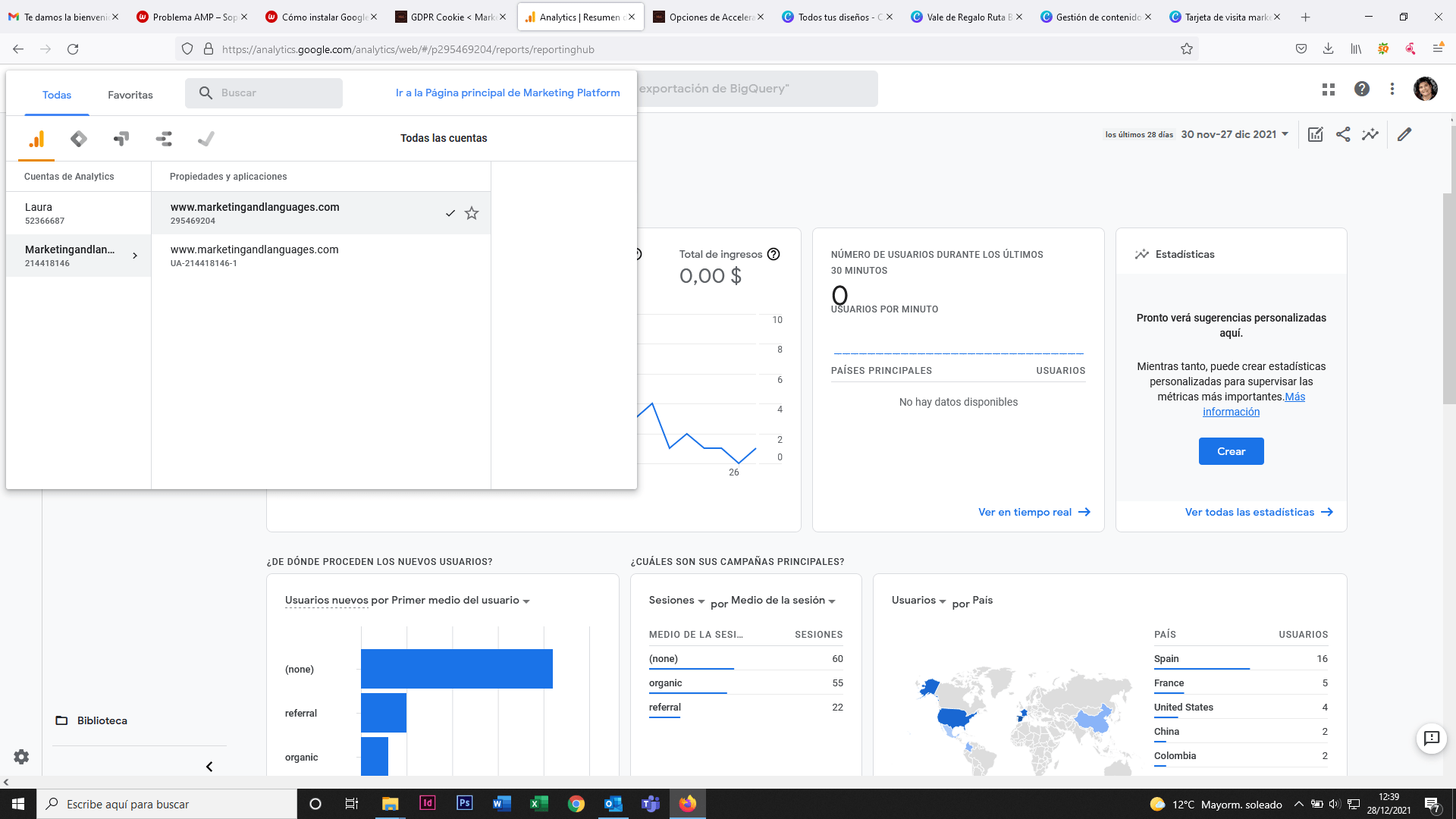Click the Crear button
Screen dimensions: 1456x819
pyautogui.click(x=1232, y=451)
